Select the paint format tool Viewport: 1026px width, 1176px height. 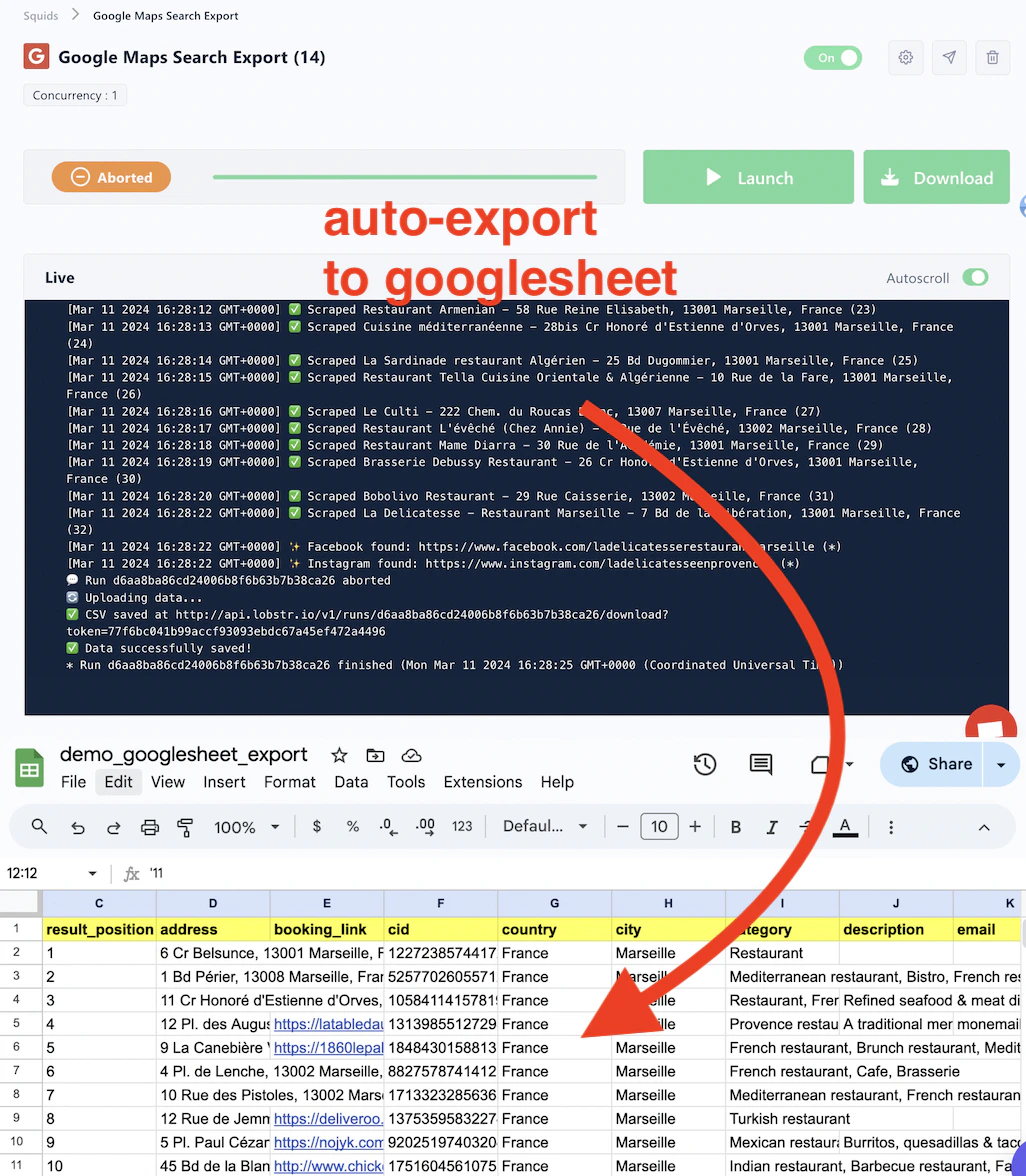185,827
